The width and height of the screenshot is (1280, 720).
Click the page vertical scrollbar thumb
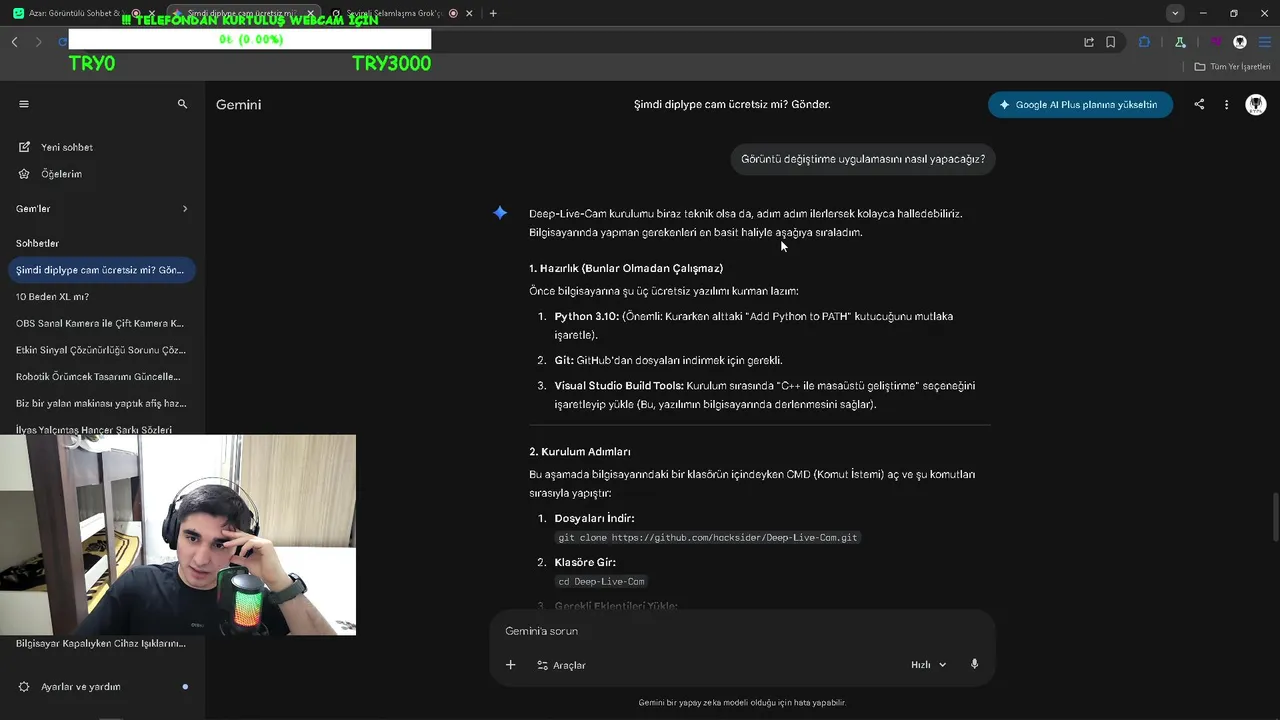(x=1275, y=518)
